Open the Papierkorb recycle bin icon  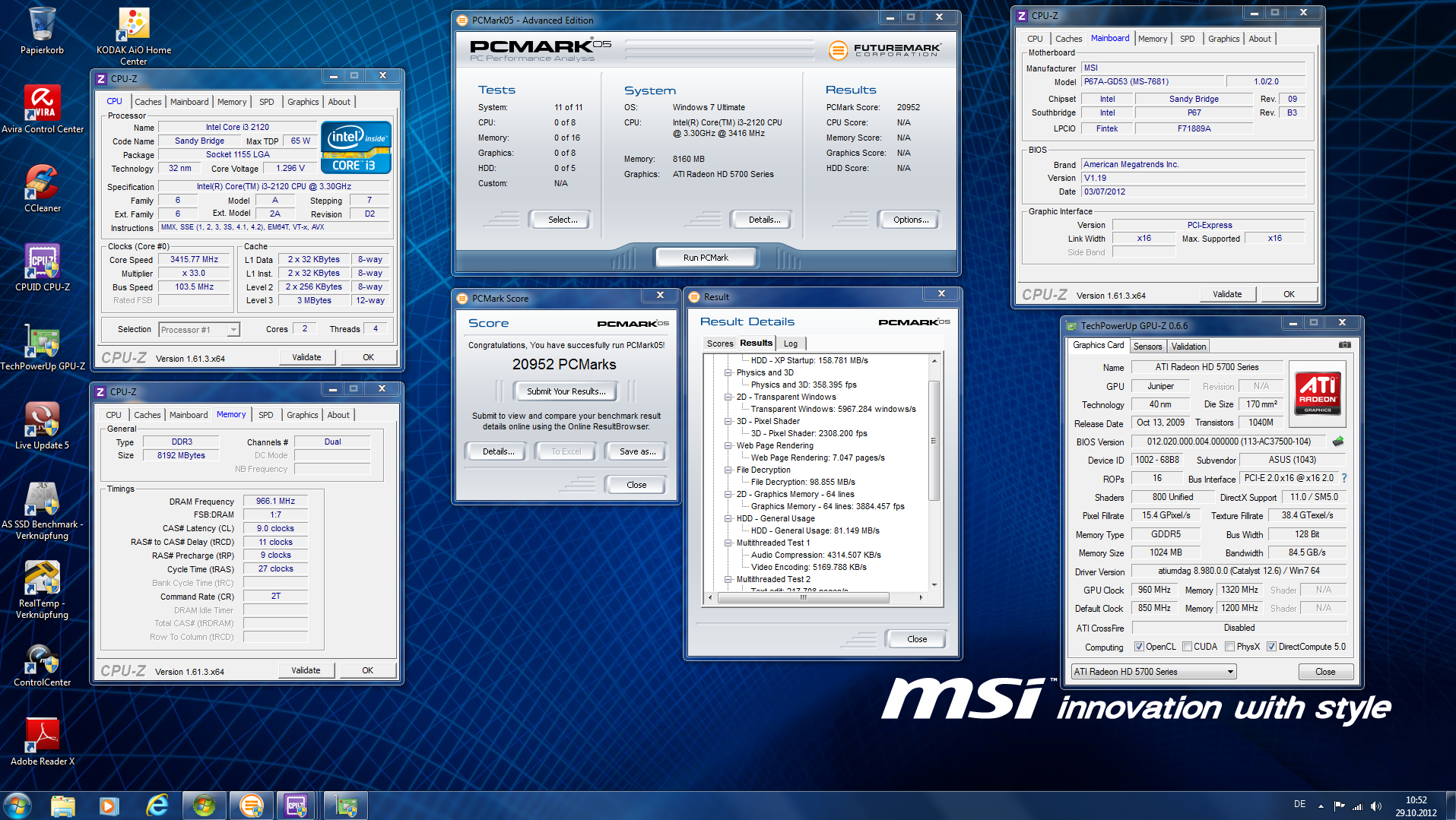[42, 30]
